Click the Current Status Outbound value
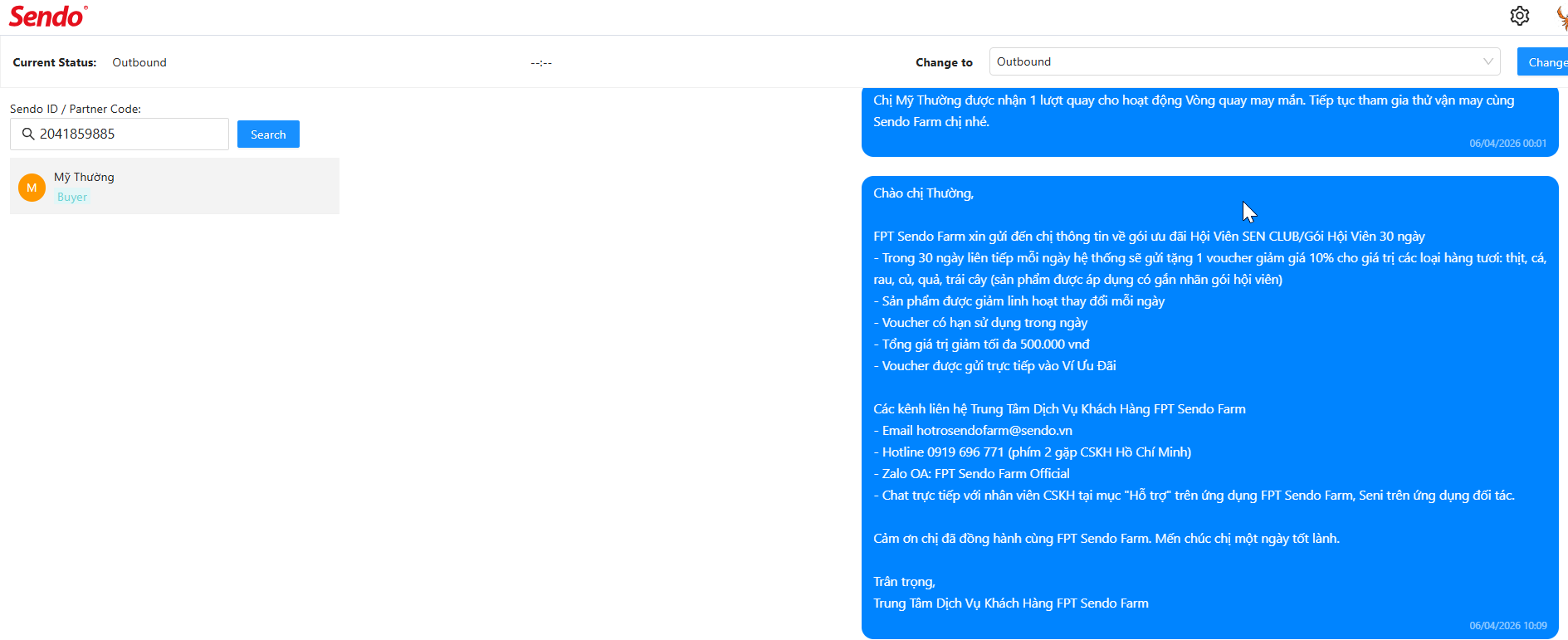Image resolution: width=1568 pixels, height=640 pixels. coord(139,62)
